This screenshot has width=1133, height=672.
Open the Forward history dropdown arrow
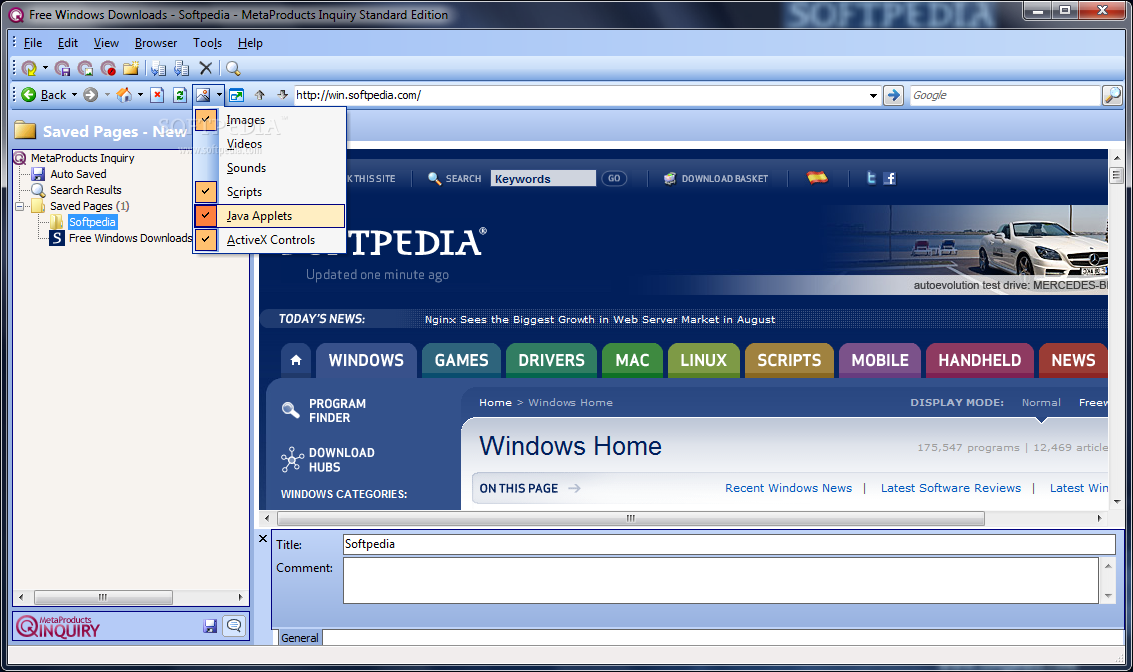(107, 95)
